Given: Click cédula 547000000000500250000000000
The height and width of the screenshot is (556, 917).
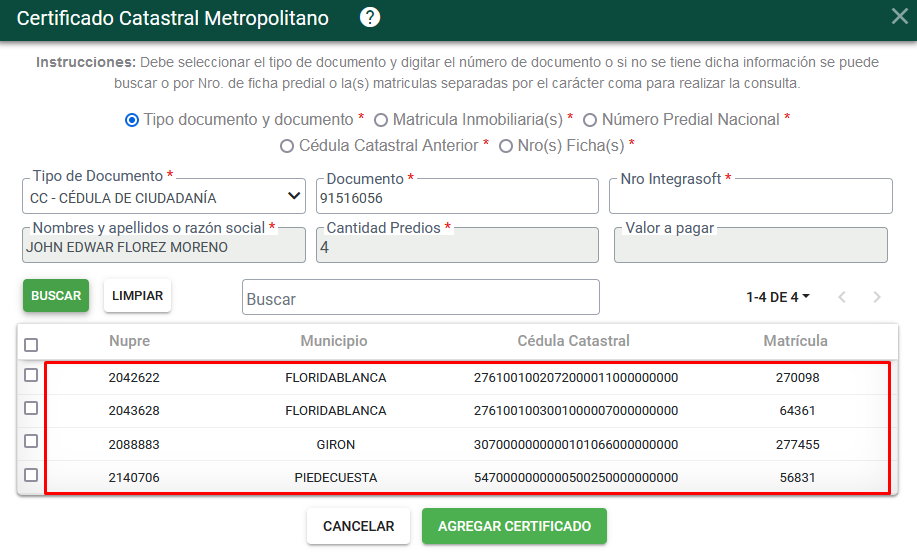Looking at the screenshot, I should coord(576,478).
